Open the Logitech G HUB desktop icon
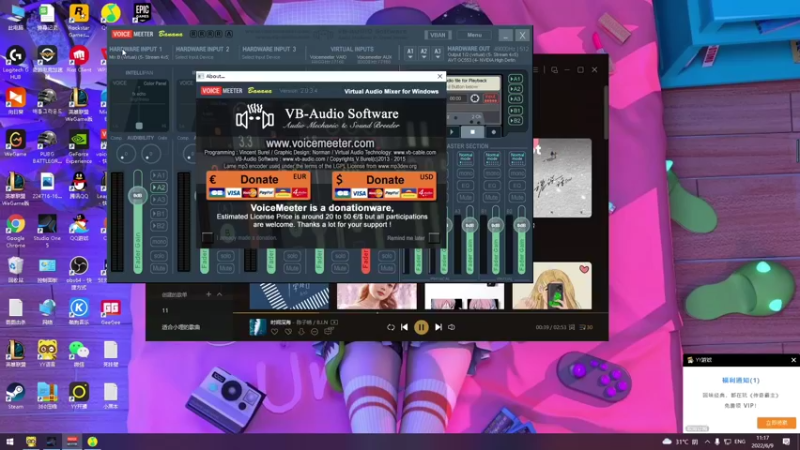 coord(15,62)
